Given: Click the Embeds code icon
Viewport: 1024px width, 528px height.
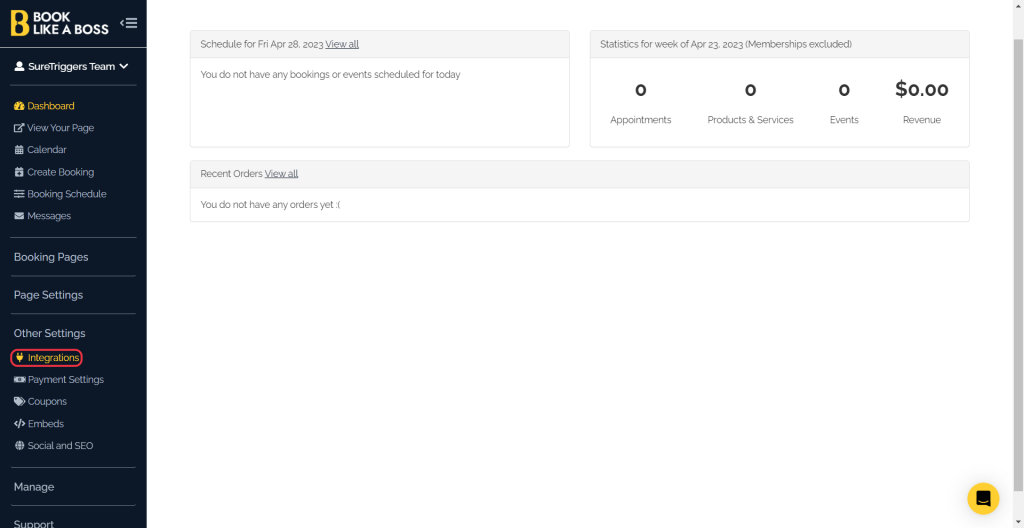Looking at the screenshot, I should (19, 424).
